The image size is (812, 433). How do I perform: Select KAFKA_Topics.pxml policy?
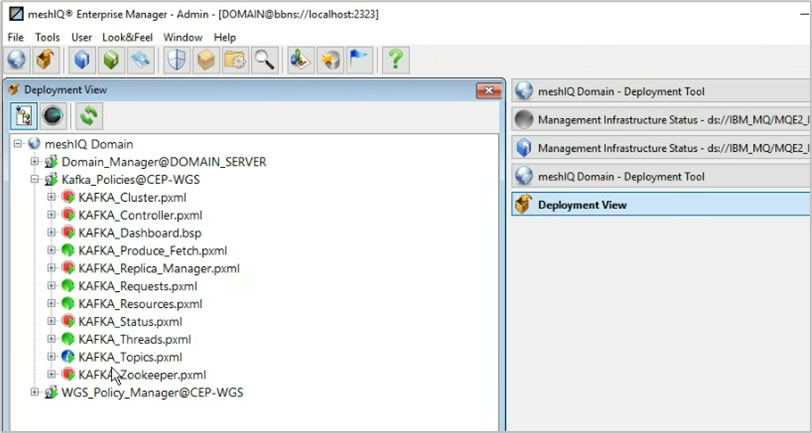click(x=130, y=357)
